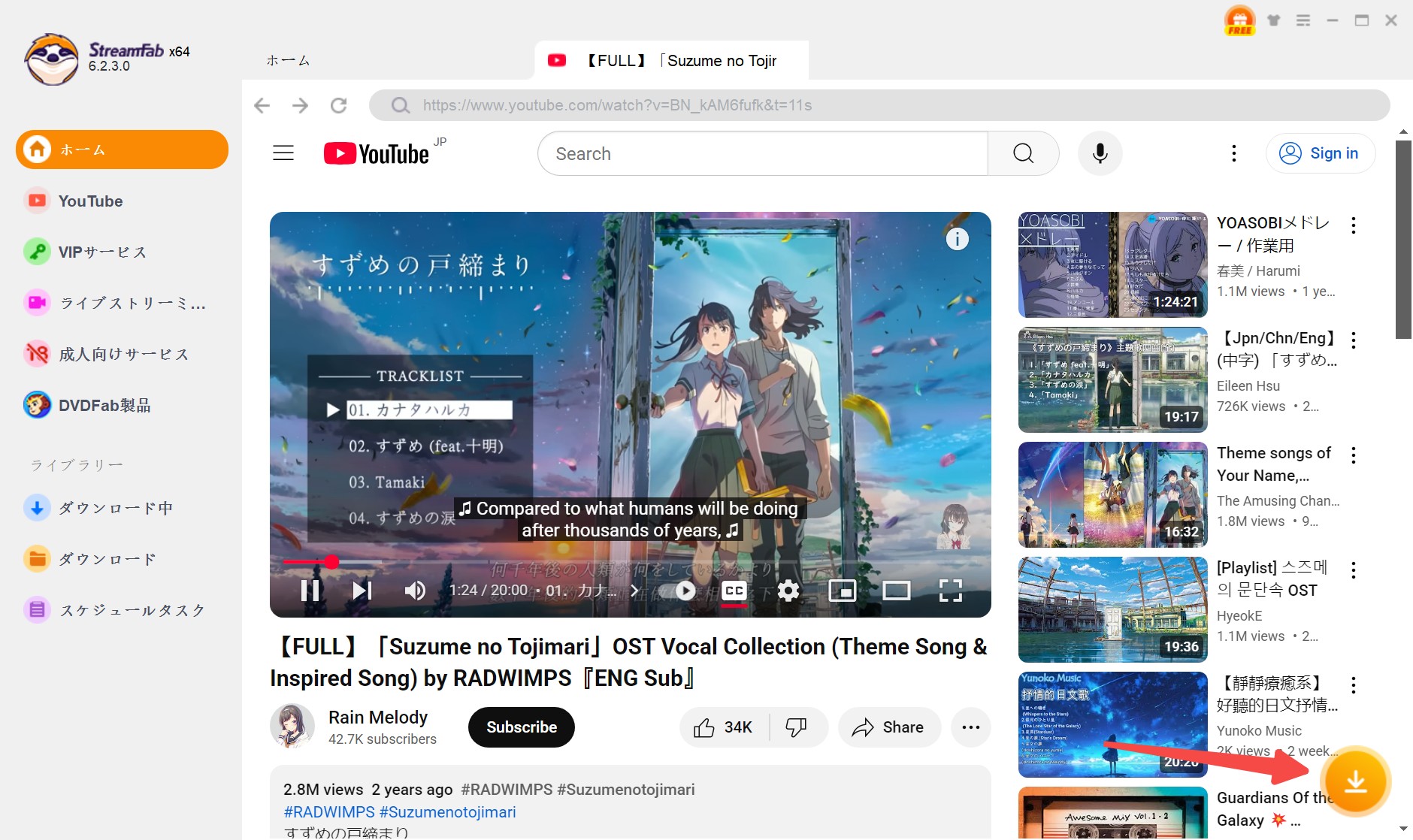Open the 19:17 Suzume theme thumbnail
The image size is (1413, 840).
pyautogui.click(x=1113, y=379)
